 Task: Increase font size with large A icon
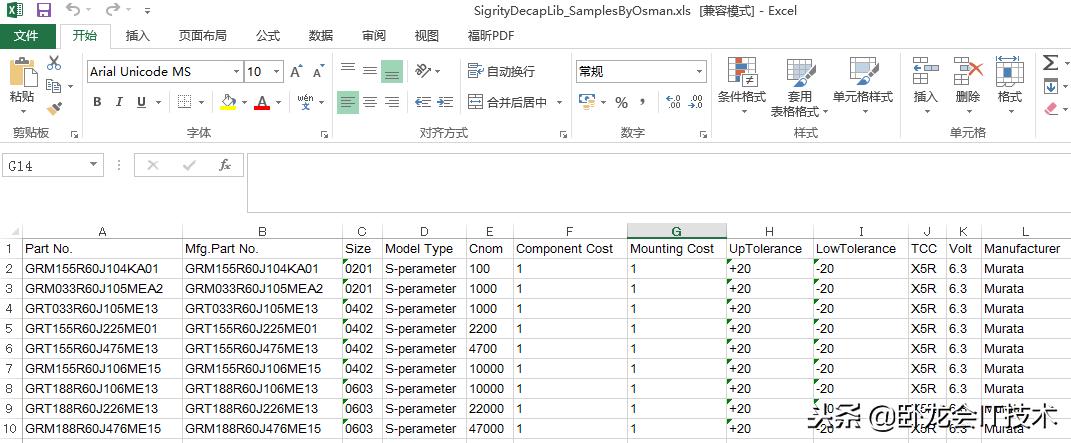(296, 72)
